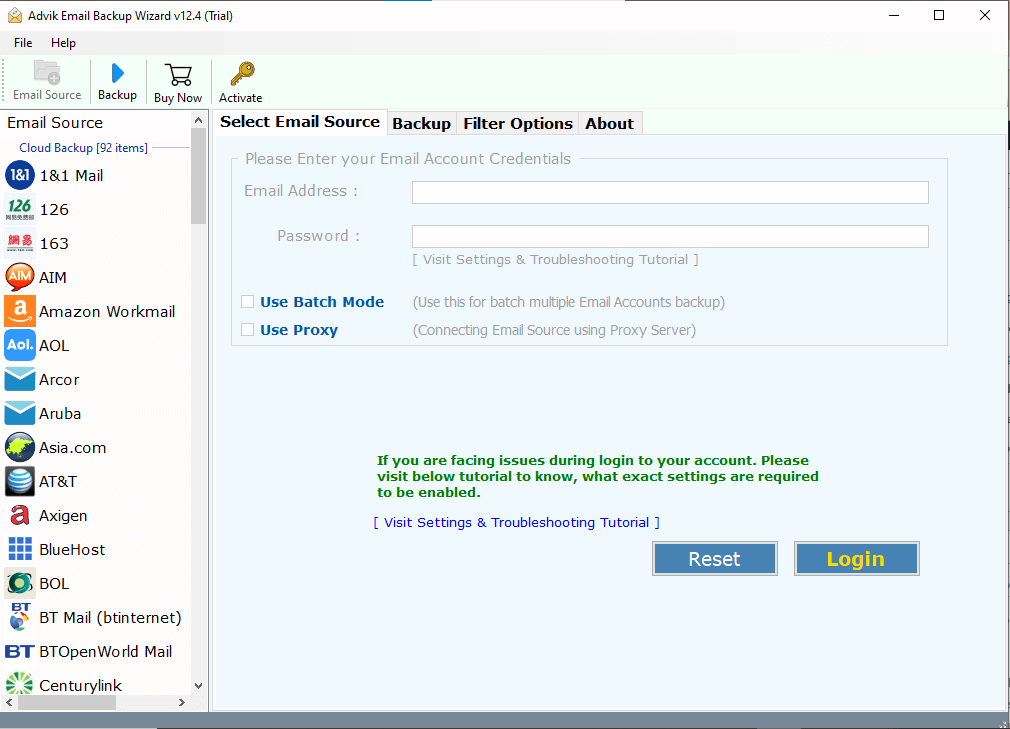Click the Cloud Backup [92 items] header
Image resolution: width=1010 pixels, height=729 pixels.
[83, 147]
